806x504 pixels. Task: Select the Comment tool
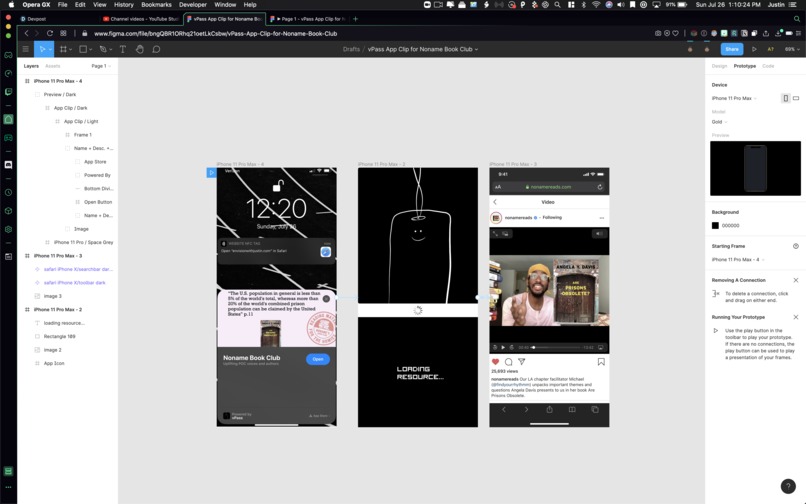pyautogui.click(x=156, y=49)
